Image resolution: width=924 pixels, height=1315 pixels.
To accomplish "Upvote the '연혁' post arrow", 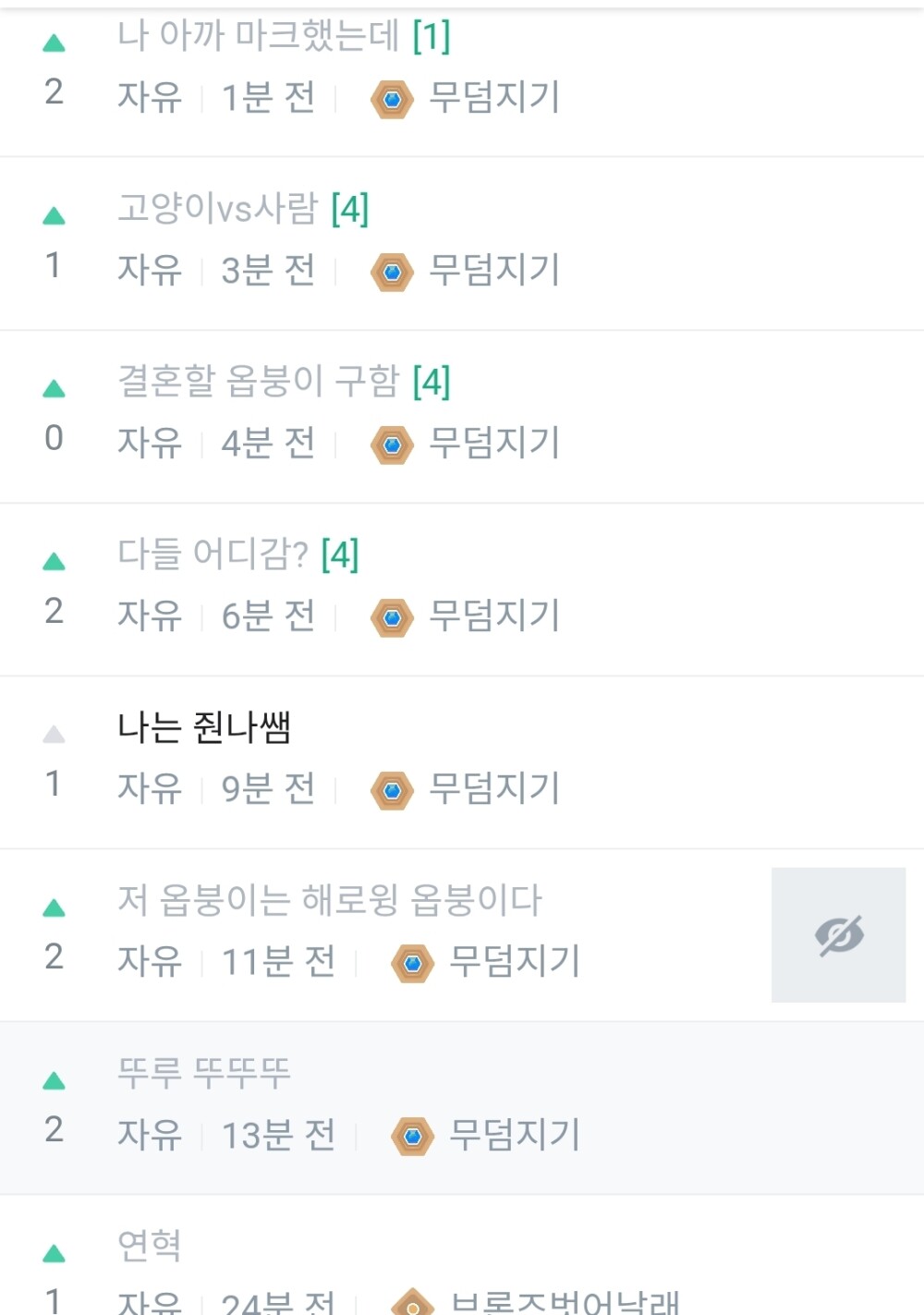I will pos(54,1254).
